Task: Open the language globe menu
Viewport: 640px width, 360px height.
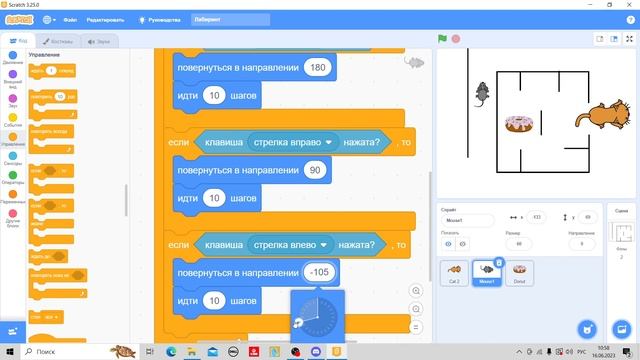Action: pyautogui.click(x=49, y=20)
